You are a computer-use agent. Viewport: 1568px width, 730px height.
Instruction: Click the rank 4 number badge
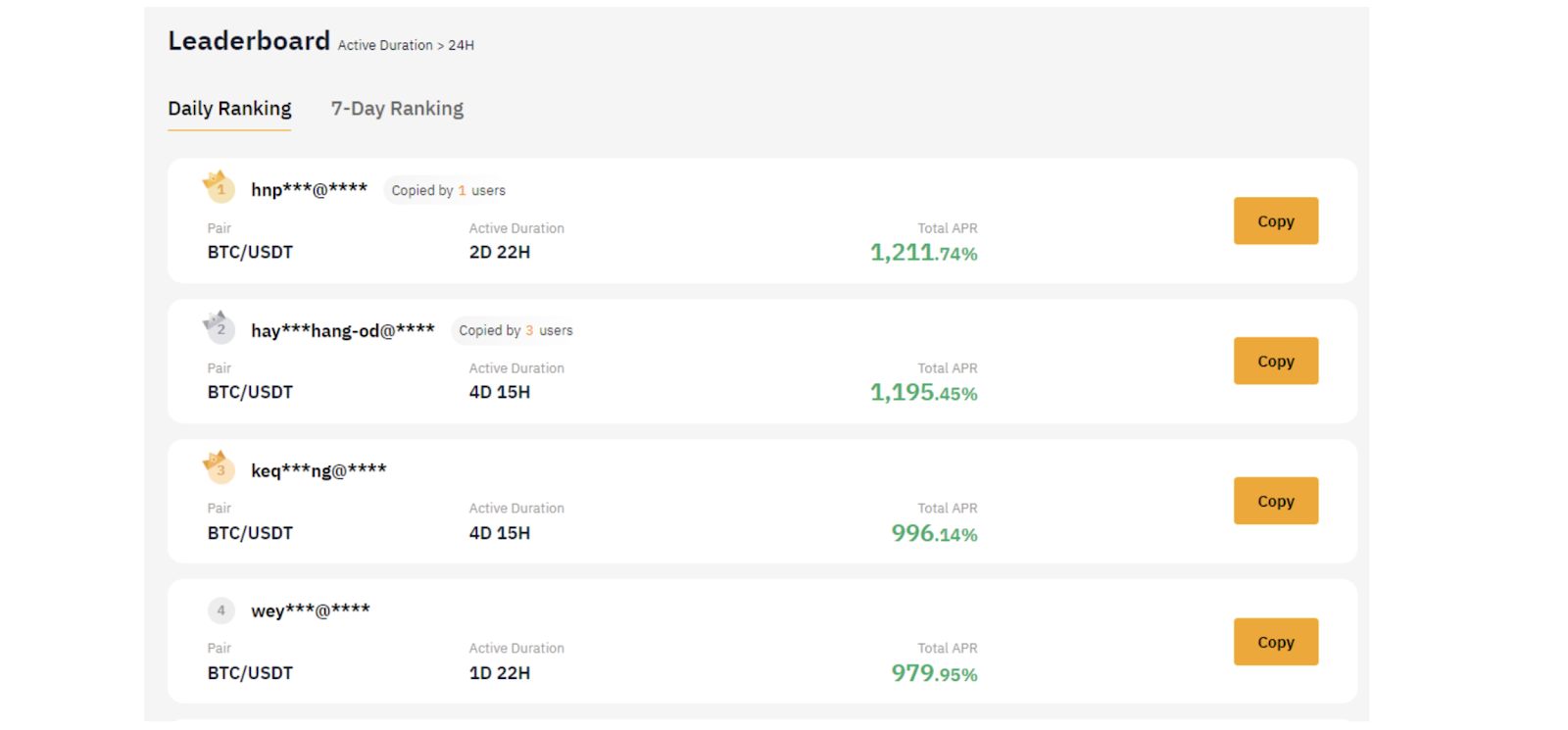tap(220, 610)
